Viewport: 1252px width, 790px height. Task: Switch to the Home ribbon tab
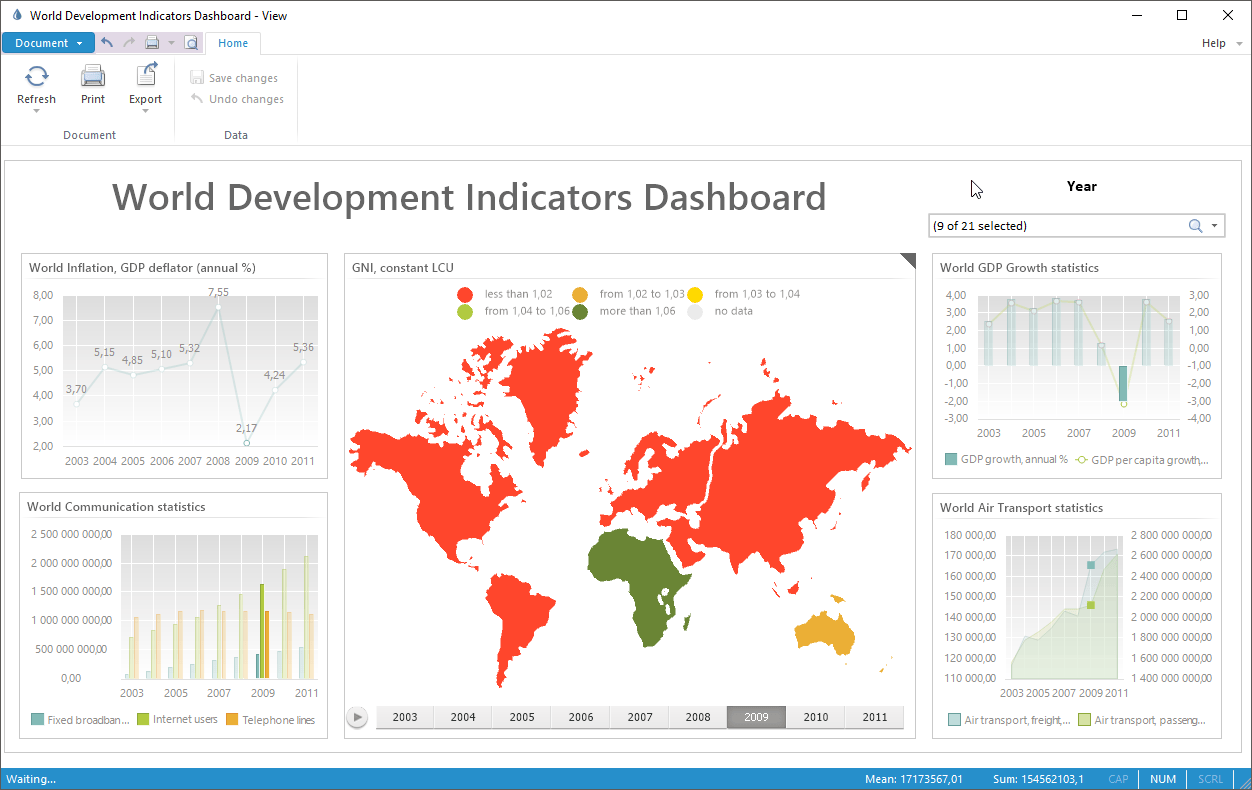[233, 43]
